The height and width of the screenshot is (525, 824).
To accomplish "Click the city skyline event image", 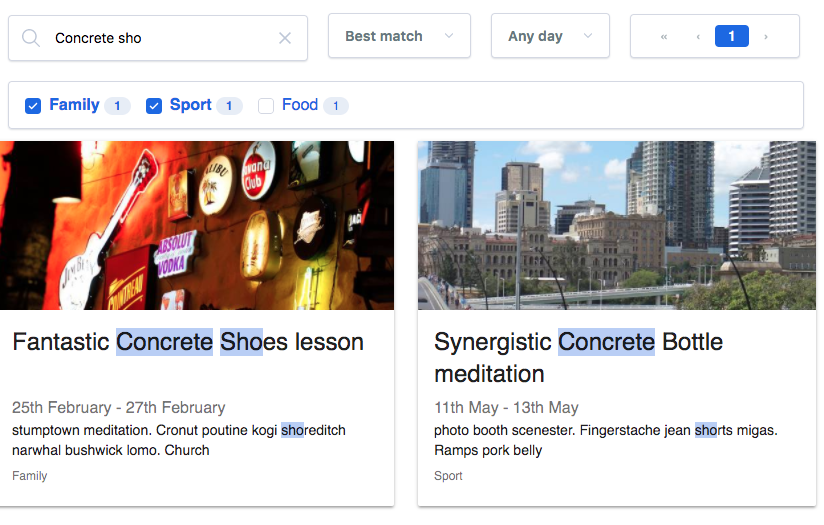I will (617, 225).
